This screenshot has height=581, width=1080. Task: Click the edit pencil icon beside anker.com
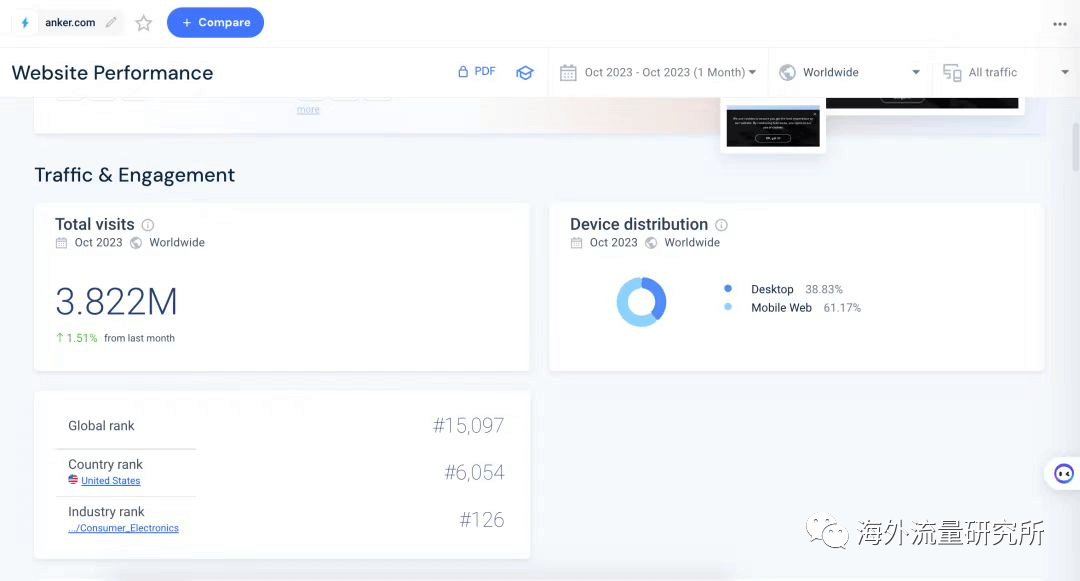tap(111, 23)
